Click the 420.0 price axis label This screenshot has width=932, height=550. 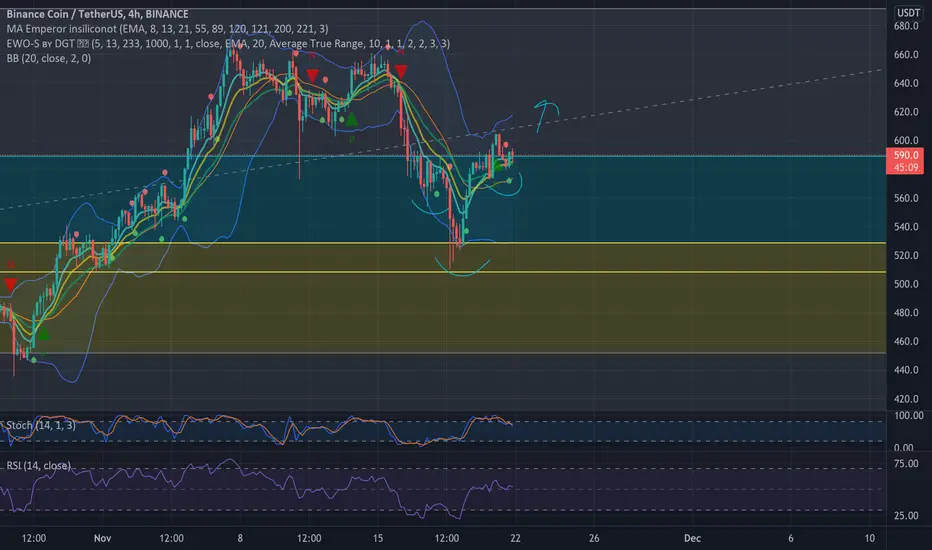tap(906, 398)
